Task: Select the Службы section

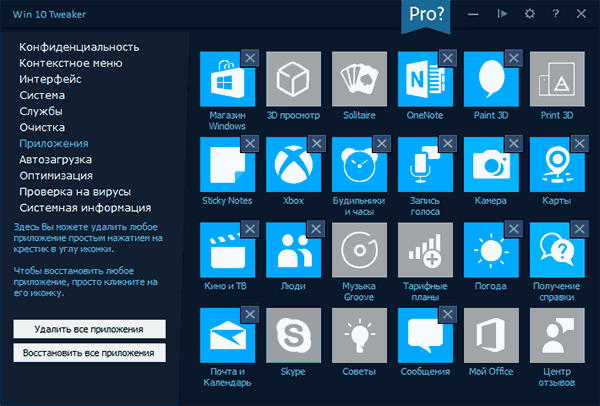Action: point(41,111)
